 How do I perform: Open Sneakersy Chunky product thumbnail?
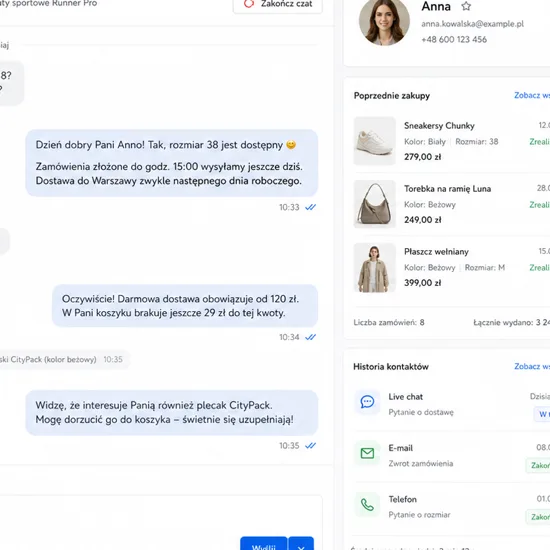coord(375,141)
